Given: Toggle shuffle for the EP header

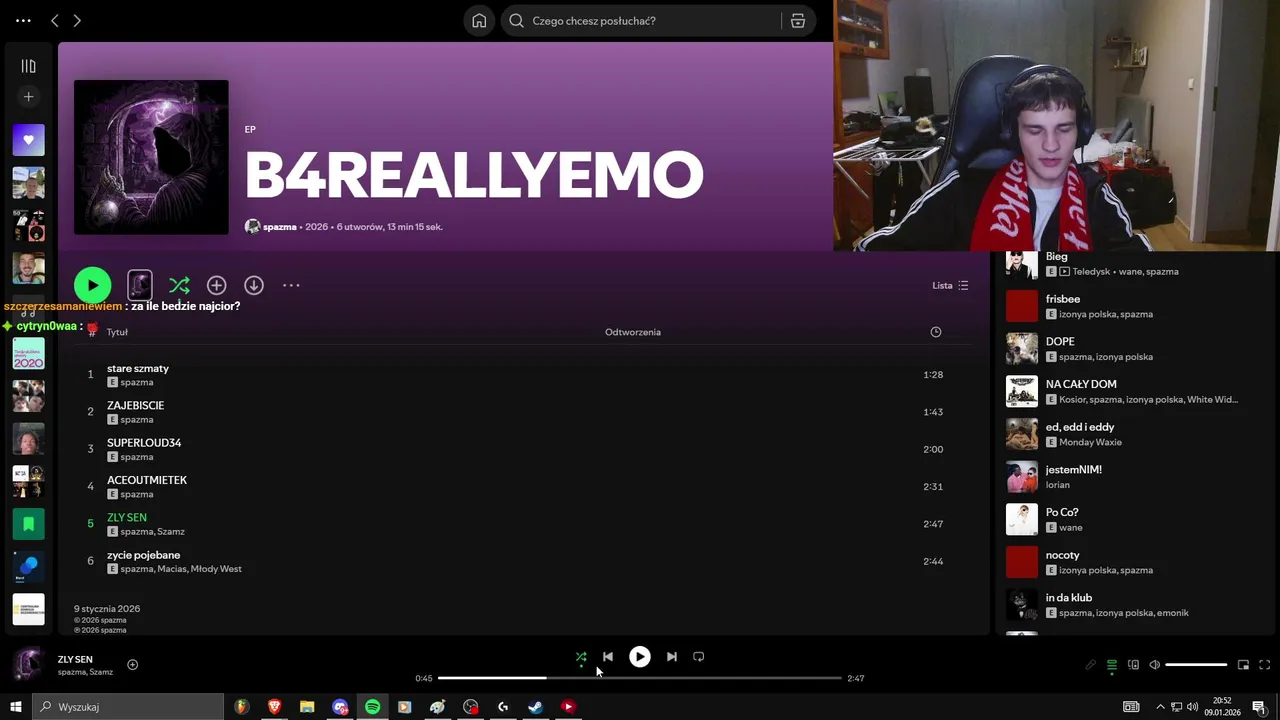Looking at the screenshot, I should (179, 286).
